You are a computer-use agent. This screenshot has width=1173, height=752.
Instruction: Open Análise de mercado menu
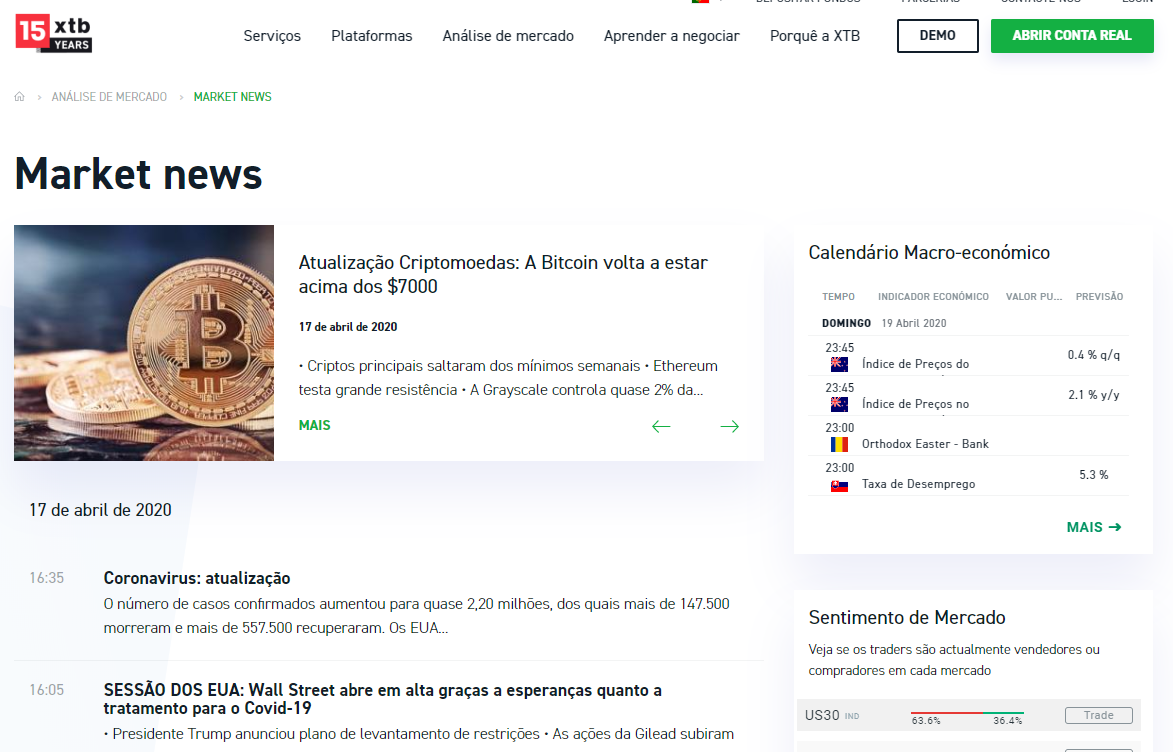coord(508,36)
